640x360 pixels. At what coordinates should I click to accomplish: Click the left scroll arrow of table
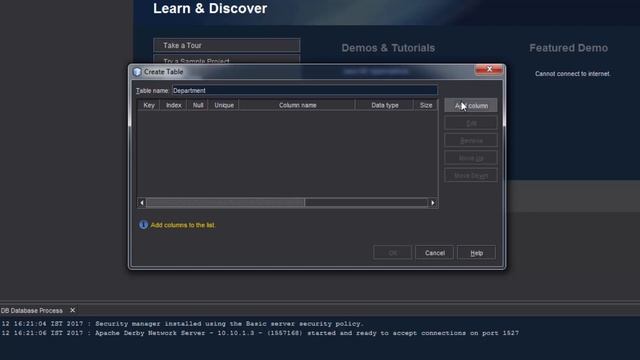pos(142,203)
